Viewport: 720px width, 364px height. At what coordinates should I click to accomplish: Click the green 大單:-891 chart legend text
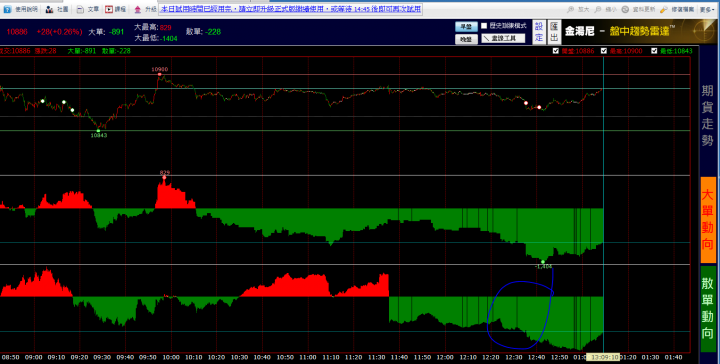[x=82, y=51]
